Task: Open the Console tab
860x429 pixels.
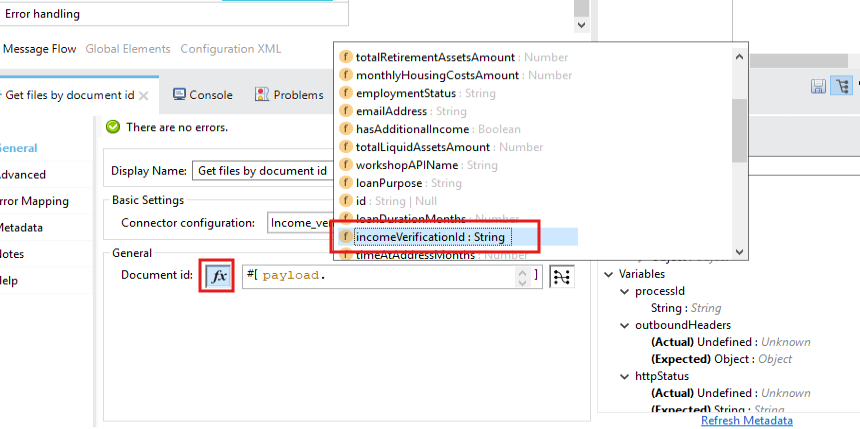Action: (203, 95)
